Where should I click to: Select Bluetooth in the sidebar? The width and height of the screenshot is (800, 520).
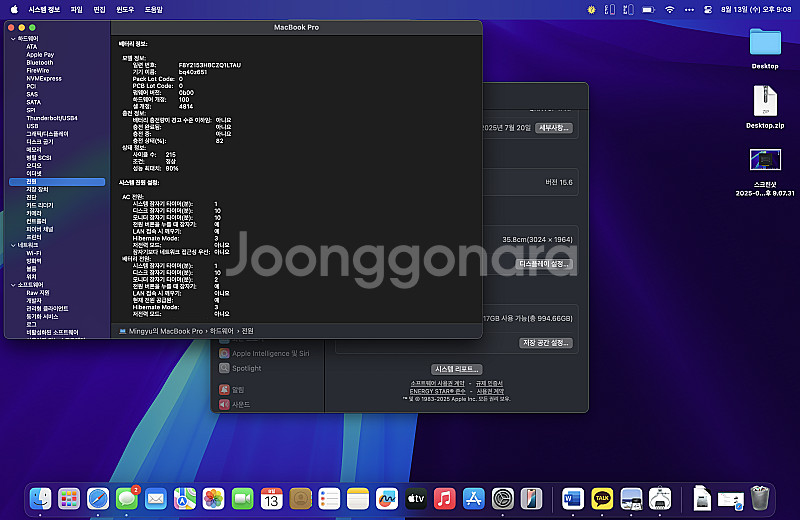tap(40, 63)
